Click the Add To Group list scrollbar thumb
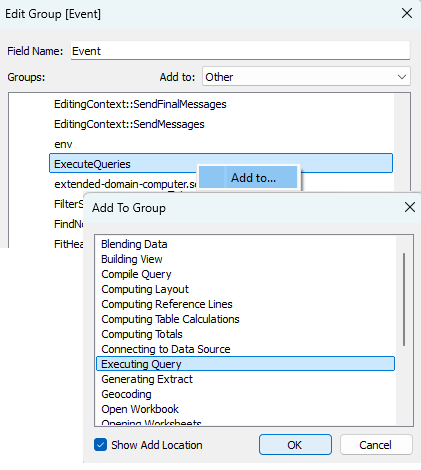 click(x=404, y=299)
